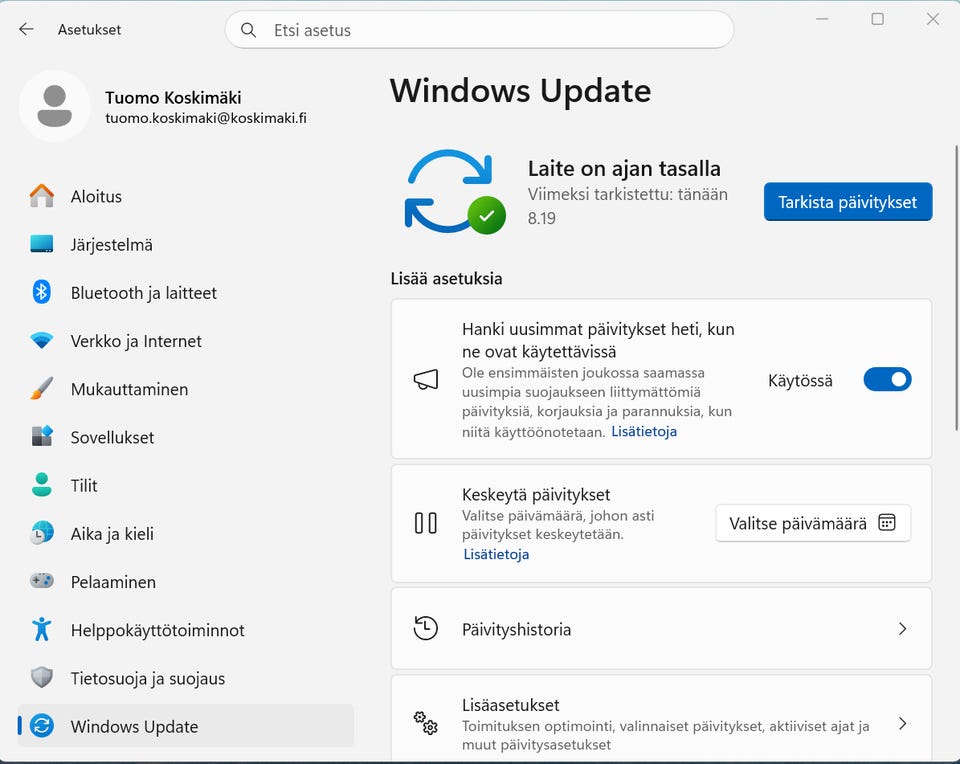Expand Päivityshistoria with its chevron
The width and height of the screenshot is (960, 764).
[902, 629]
